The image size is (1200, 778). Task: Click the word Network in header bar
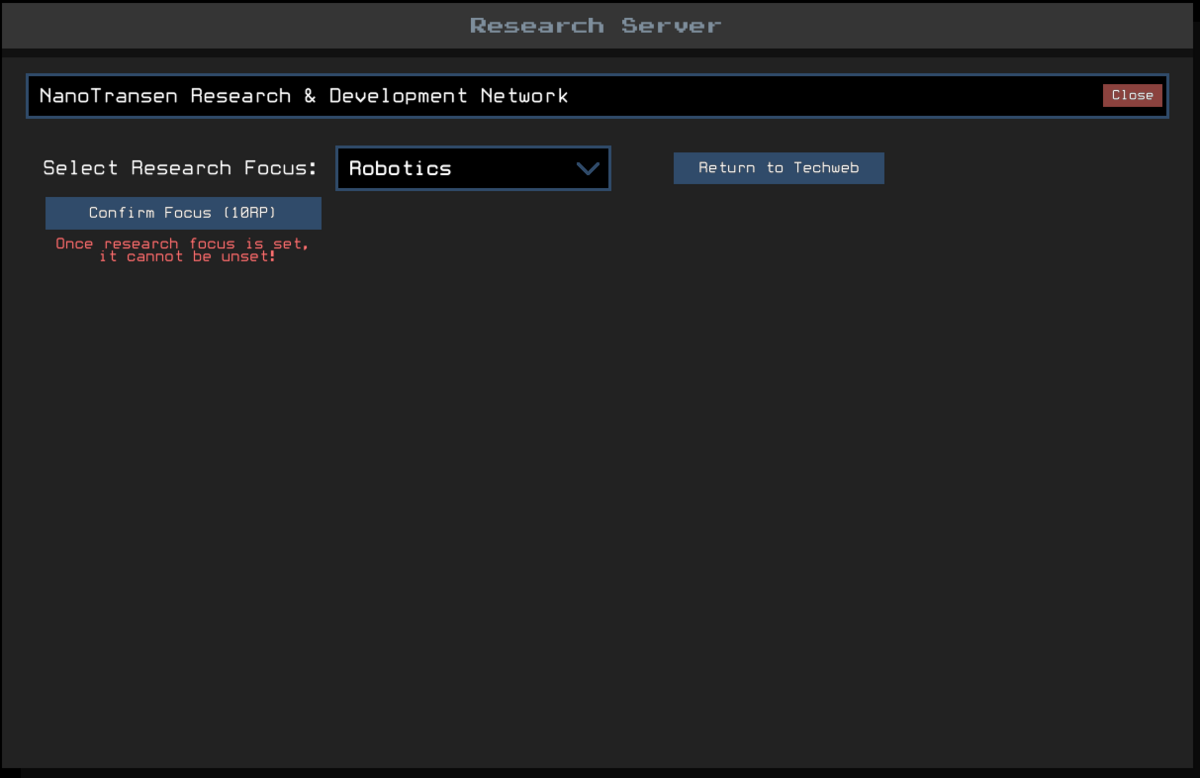tap(524, 96)
